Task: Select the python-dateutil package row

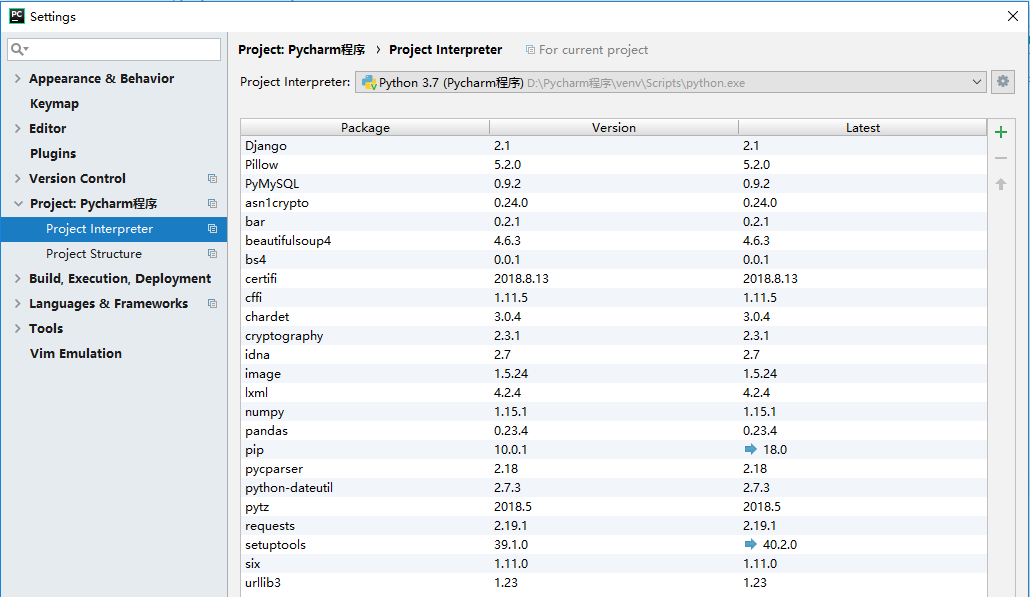Action: 614,488
